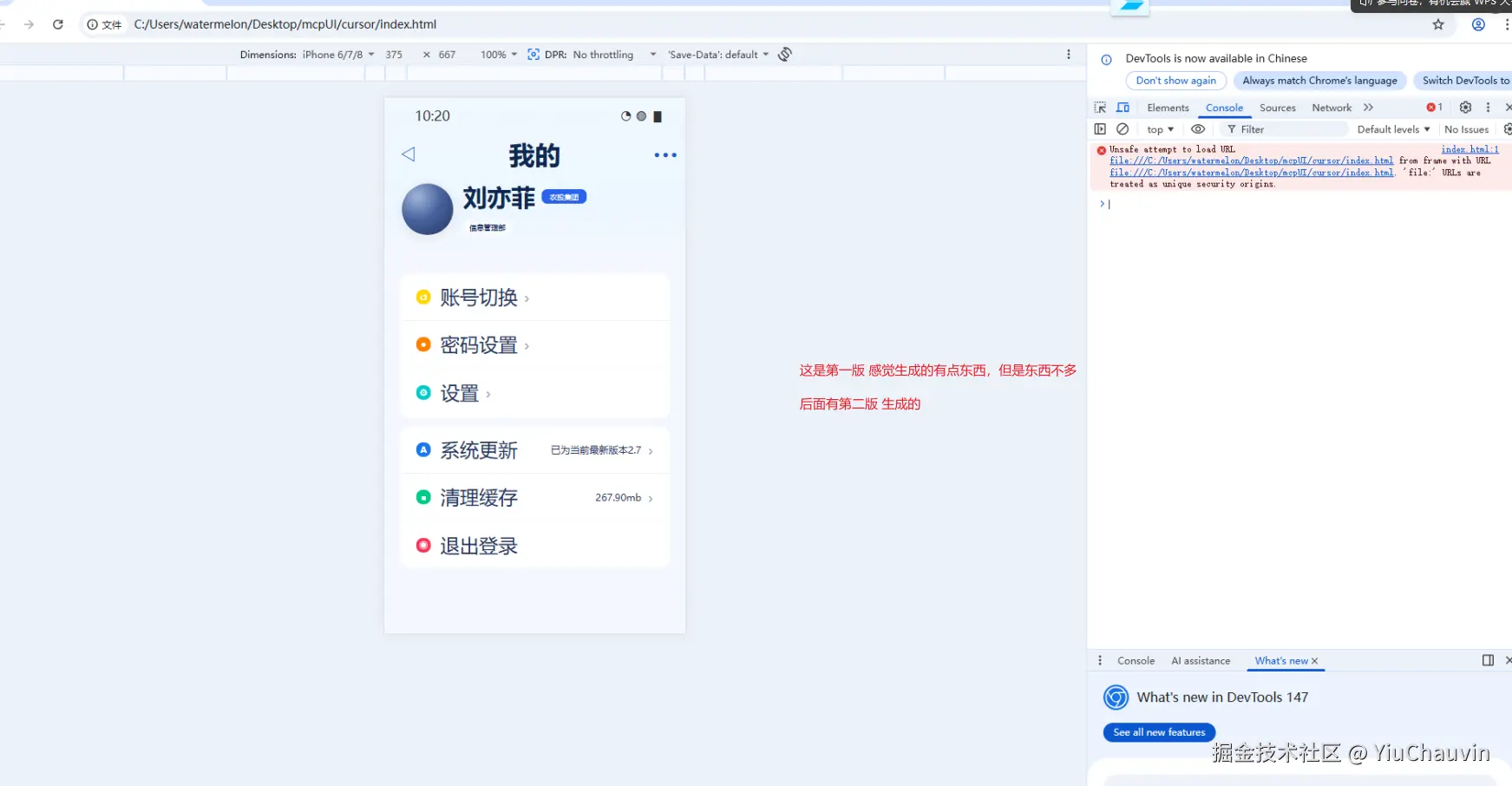Click the red error count badge

(x=1434, y=108)
